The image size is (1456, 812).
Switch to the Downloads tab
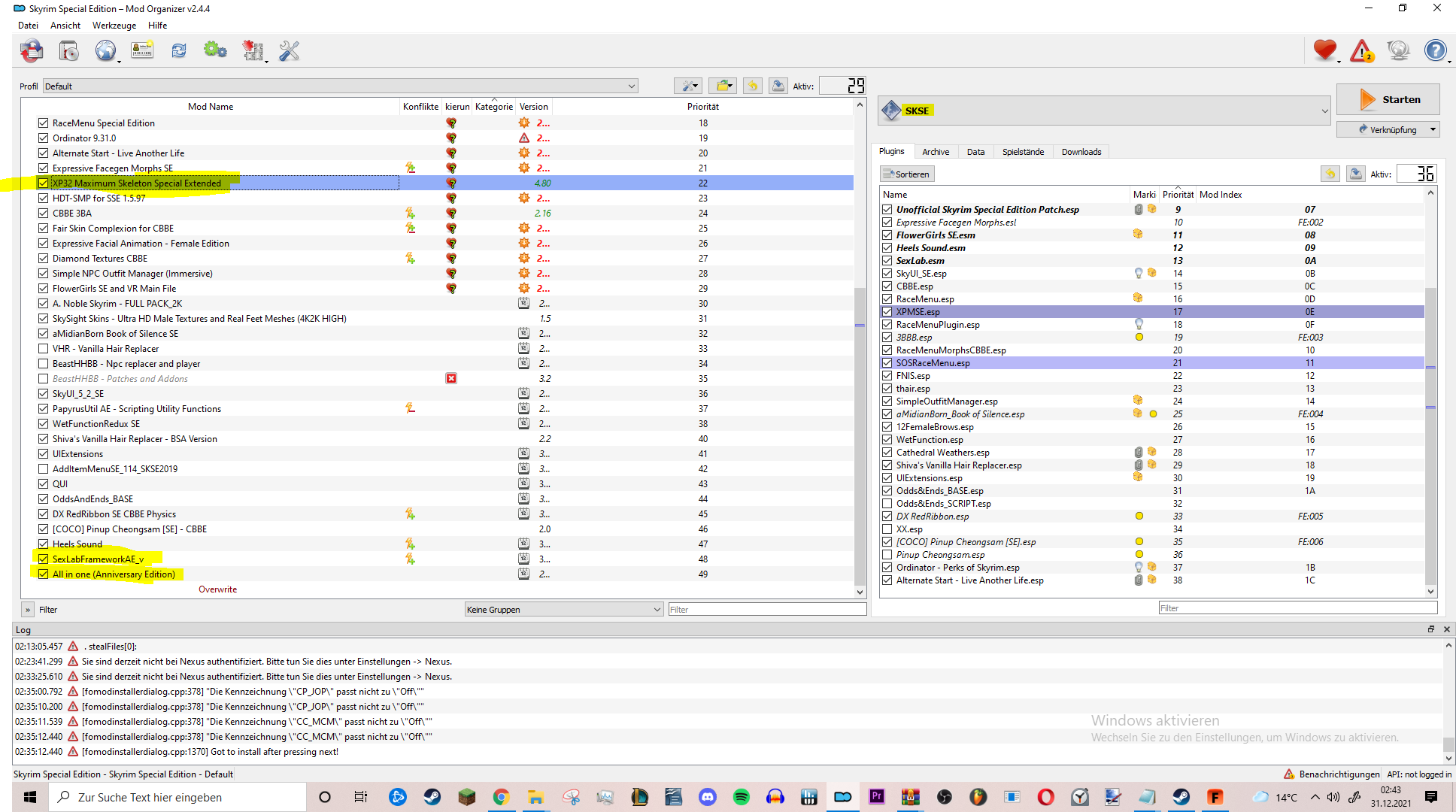pyautogui.click(x=1081, y=152)
